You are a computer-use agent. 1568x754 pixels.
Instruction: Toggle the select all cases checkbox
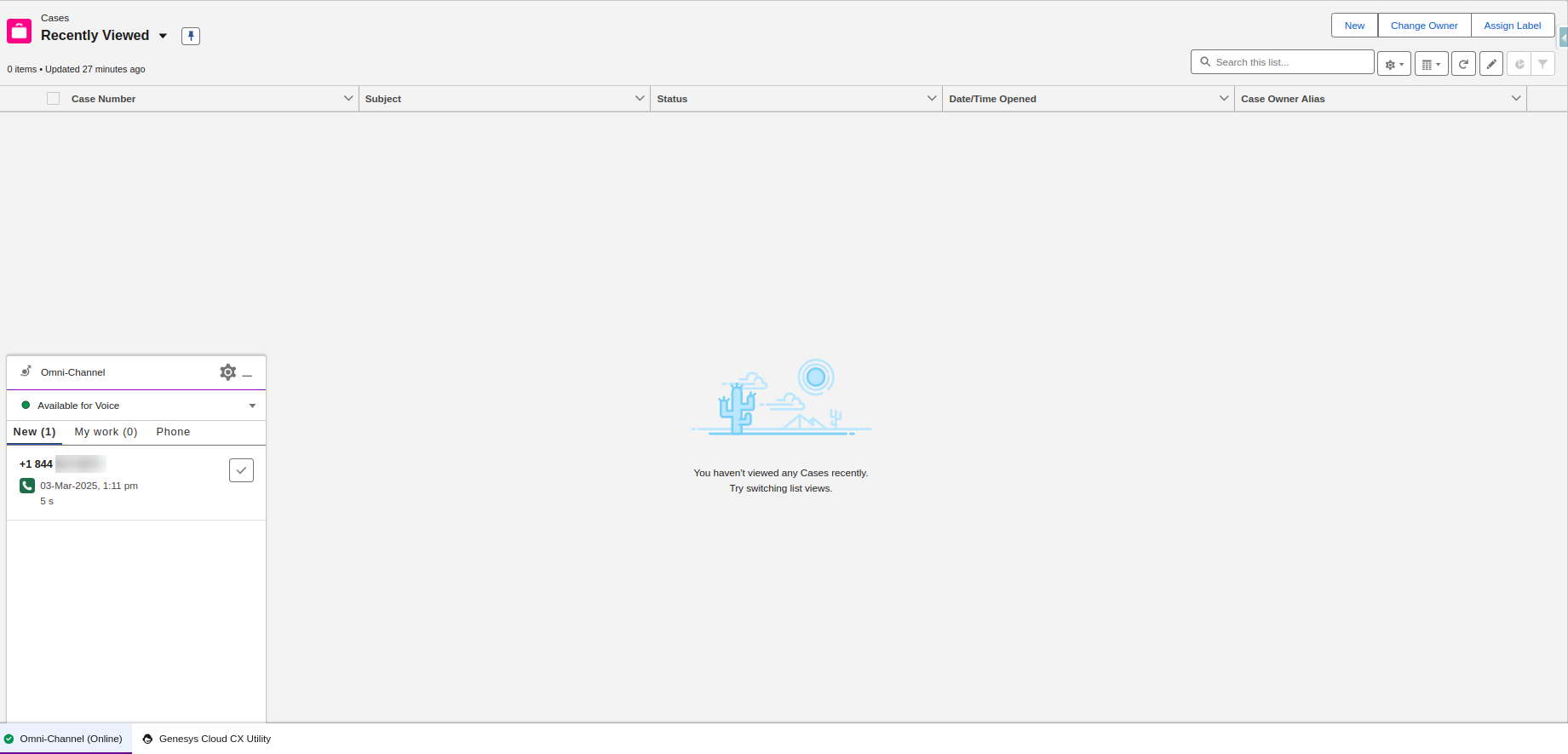[54, 99]
